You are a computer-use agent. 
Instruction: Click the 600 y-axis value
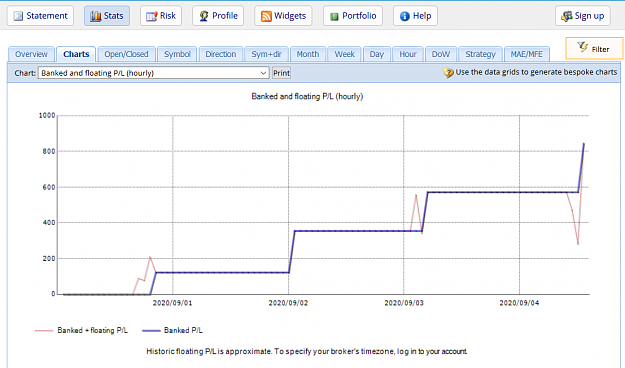49,187
